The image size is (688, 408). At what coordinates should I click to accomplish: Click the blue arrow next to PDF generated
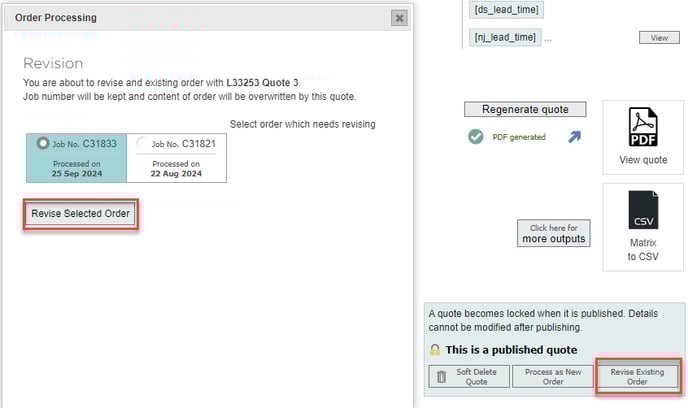pos(575,137)
